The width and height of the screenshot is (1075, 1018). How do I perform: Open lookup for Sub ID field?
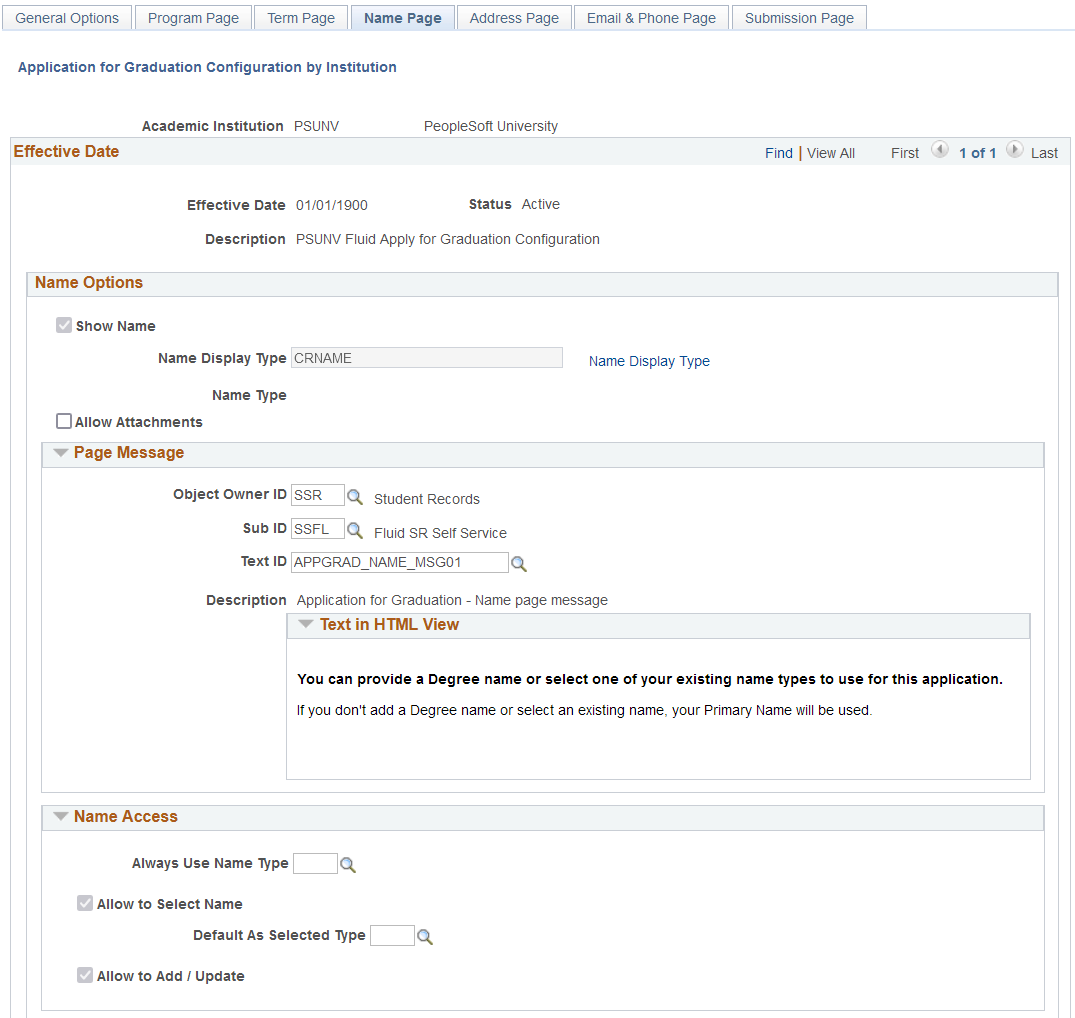(x=354, y=530)
